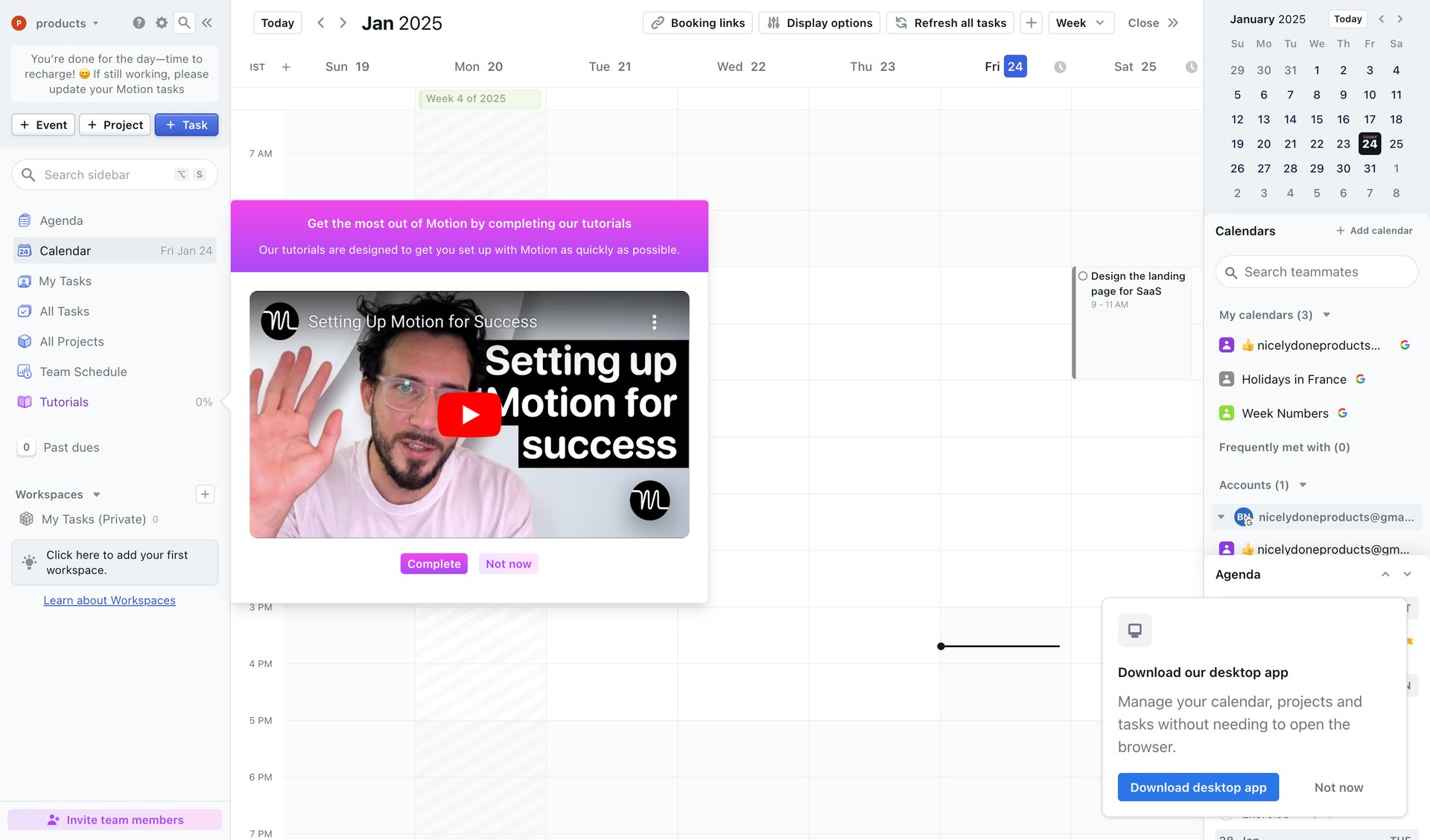Open the Agenda view from sidebar
The width and height of the screenshot is (1430, 840).
61,220
